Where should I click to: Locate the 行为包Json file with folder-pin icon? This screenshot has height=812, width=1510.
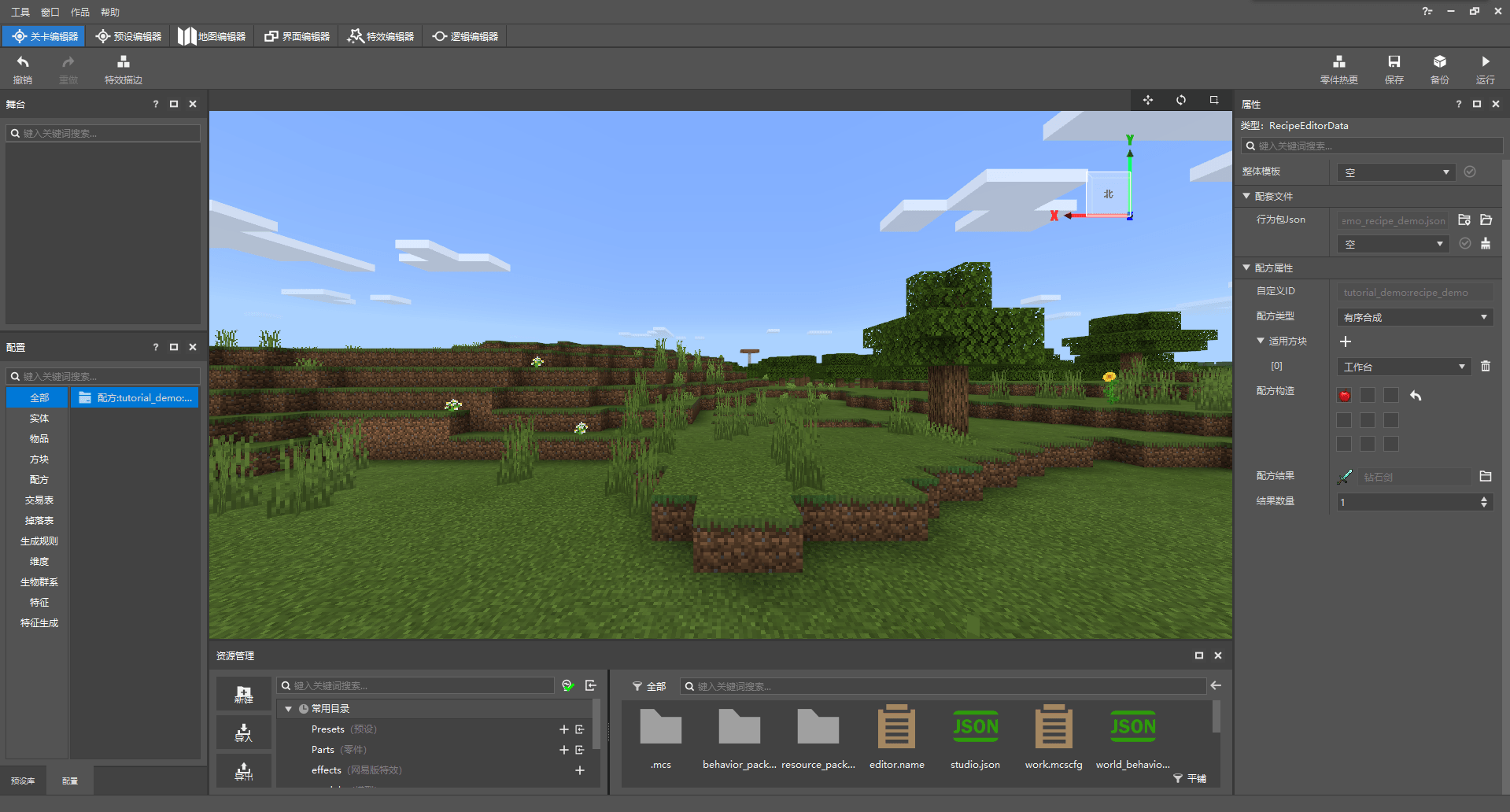pos(1464,220)
